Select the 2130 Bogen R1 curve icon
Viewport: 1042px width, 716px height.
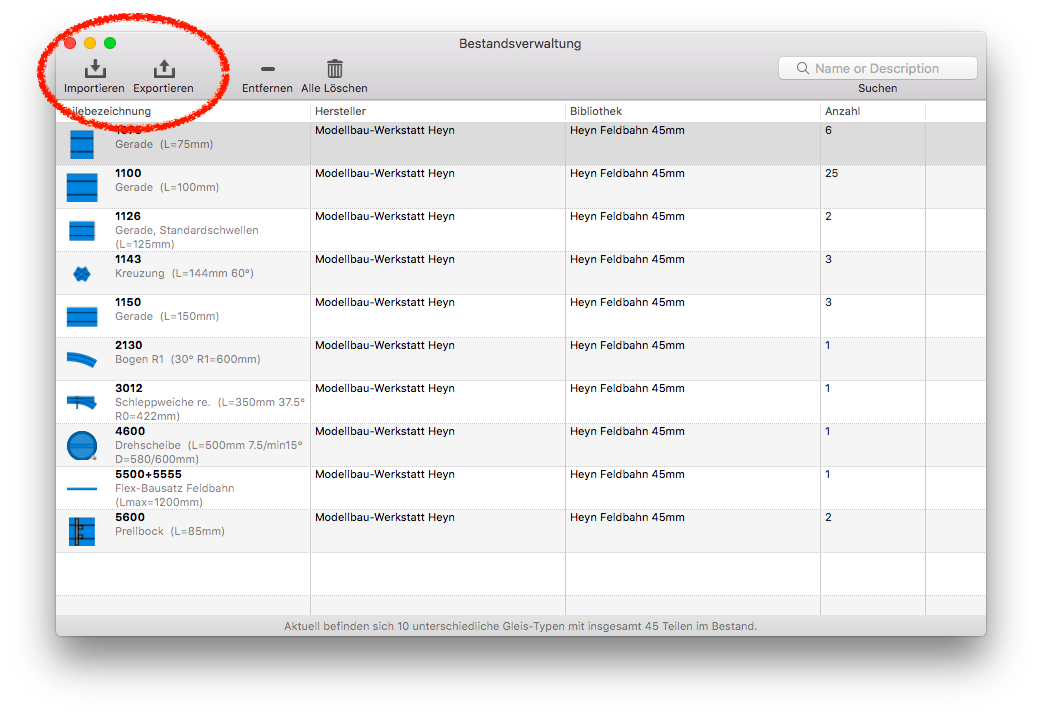[x=82, y=359]
